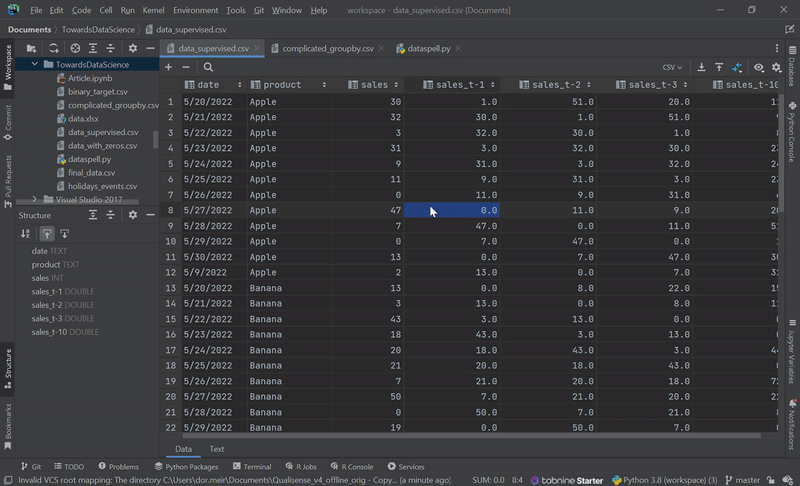Toggle alphabetical sort in Structure panel
The image size is (800, 486).
coord(27,233)
